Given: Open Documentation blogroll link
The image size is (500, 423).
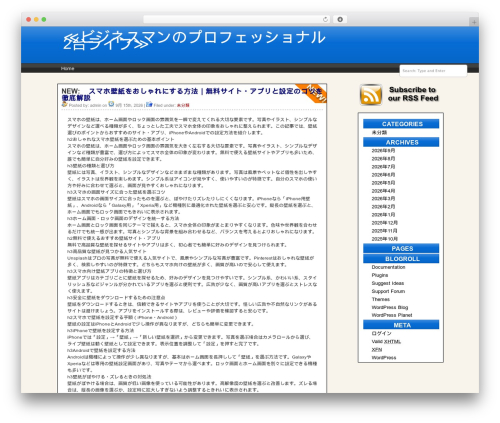Looking at the screenshot, I should [388, 267].
